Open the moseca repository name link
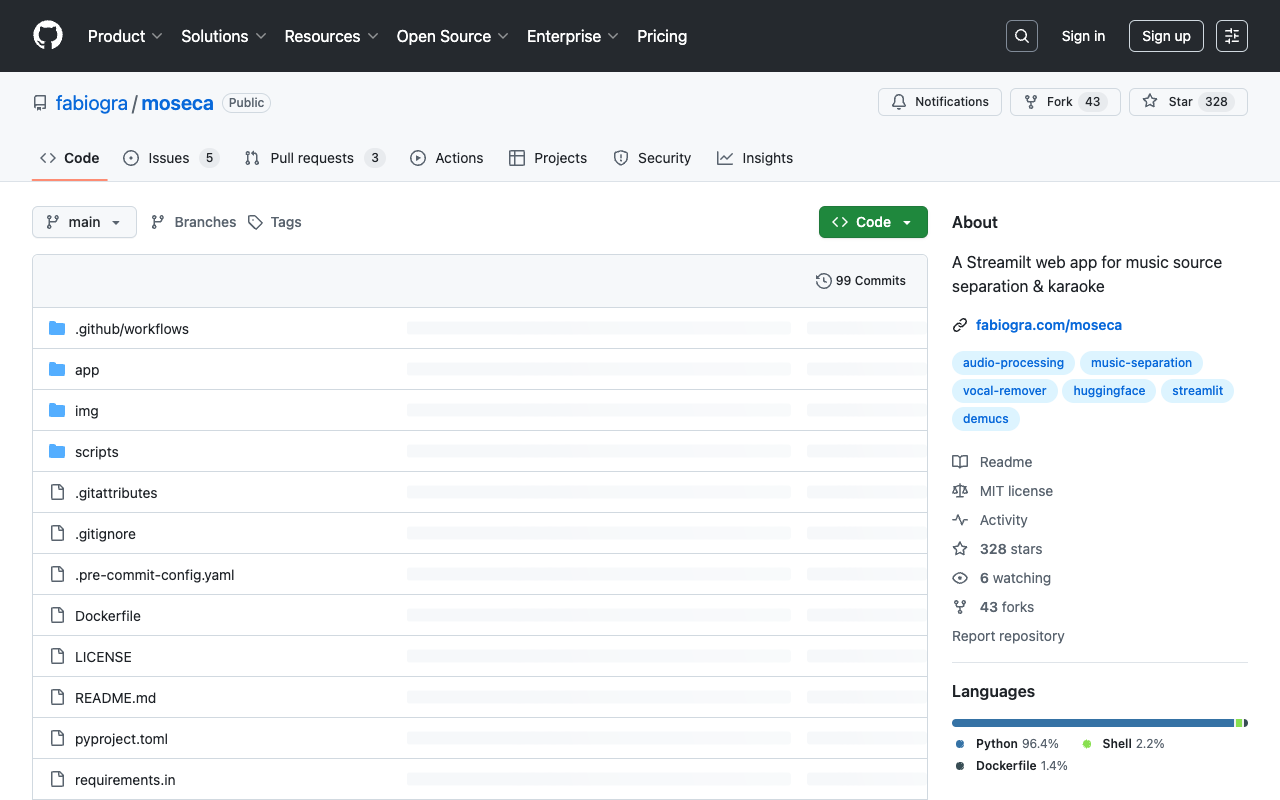The height and width of the screenshot is (800, 1280). point(177,103)
